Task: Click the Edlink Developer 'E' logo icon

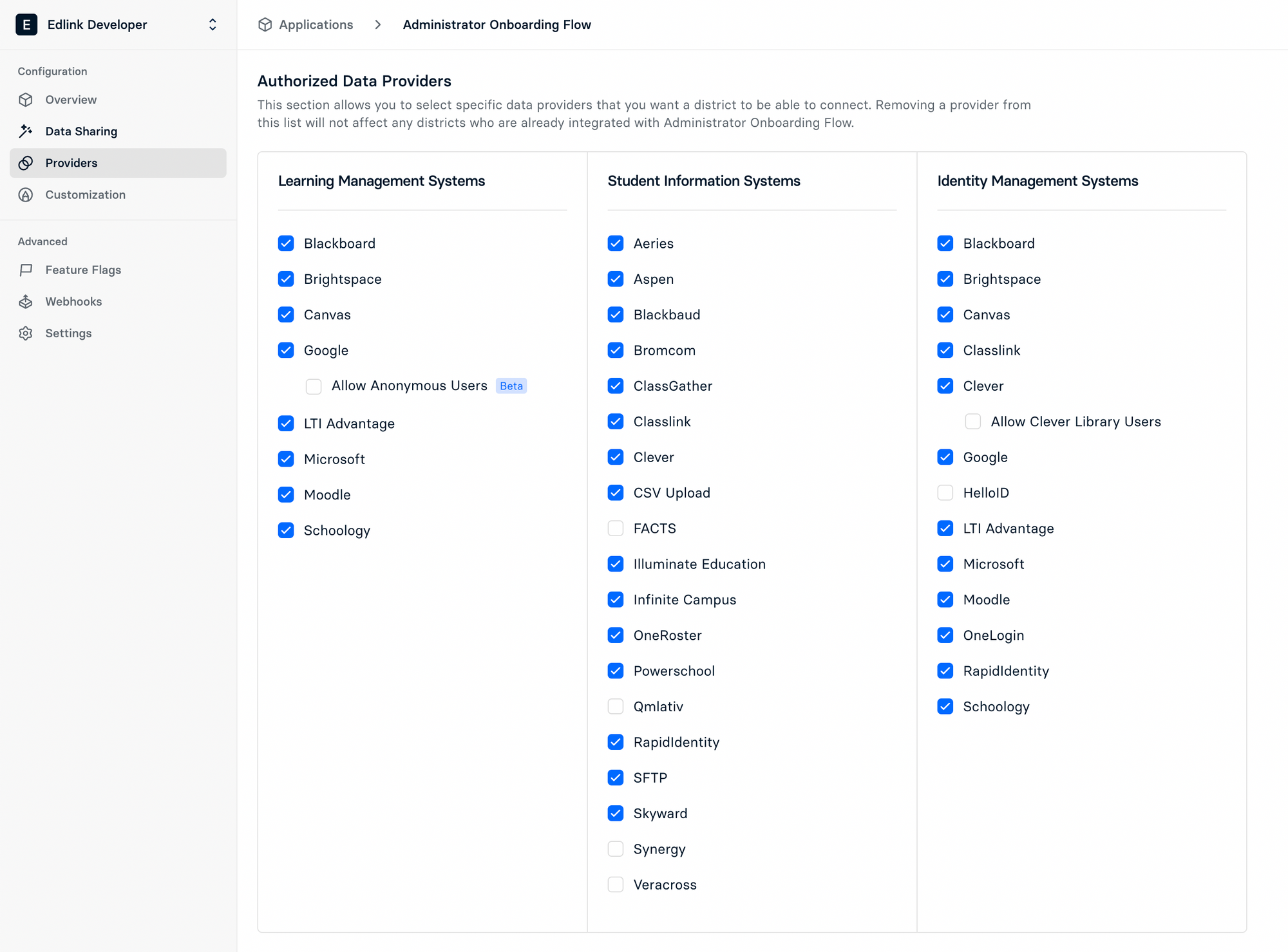Action: pyautogui.click(x=26, y=24)
